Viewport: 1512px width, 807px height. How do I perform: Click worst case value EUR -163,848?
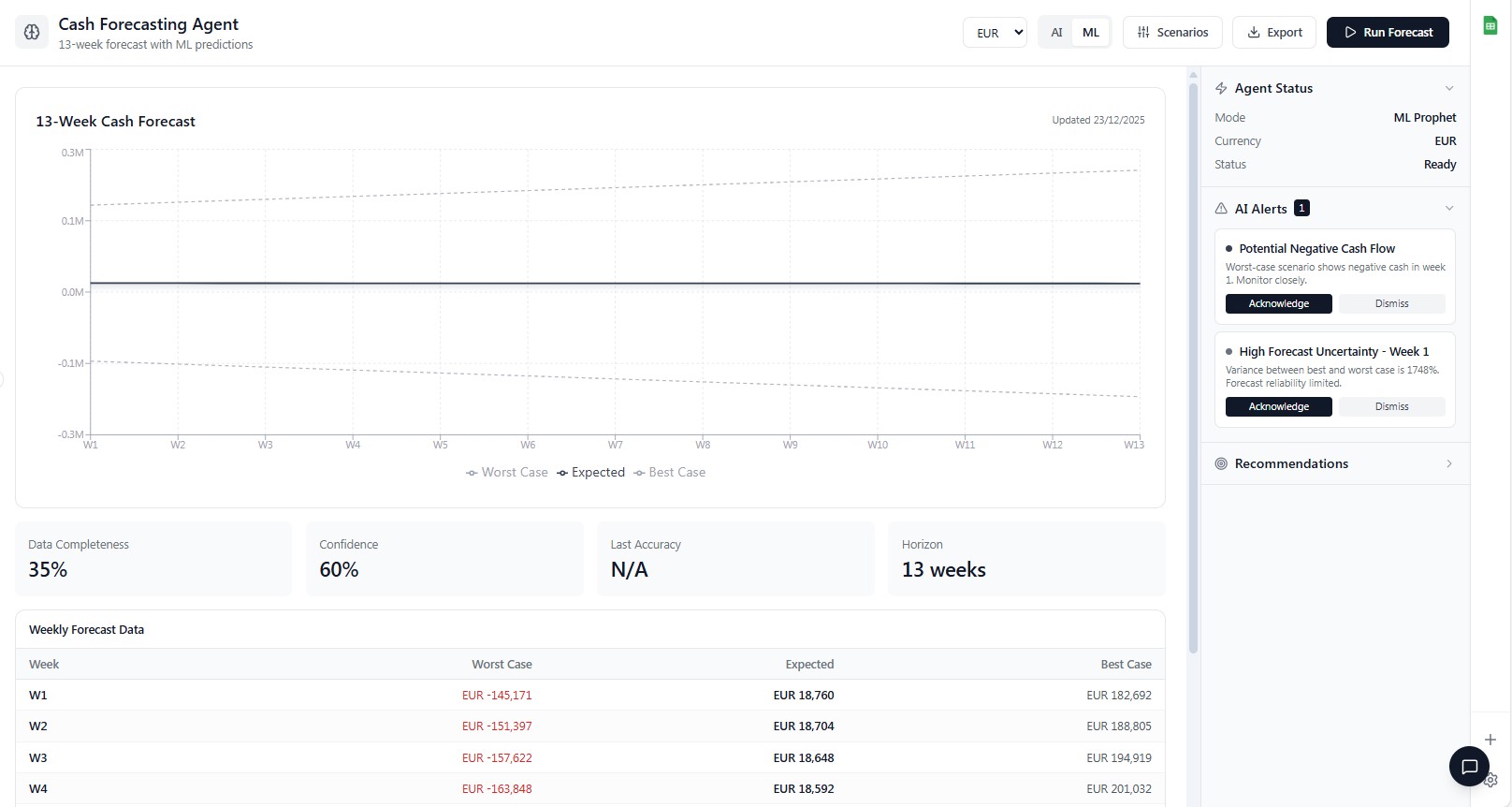(x=497, y=788)
